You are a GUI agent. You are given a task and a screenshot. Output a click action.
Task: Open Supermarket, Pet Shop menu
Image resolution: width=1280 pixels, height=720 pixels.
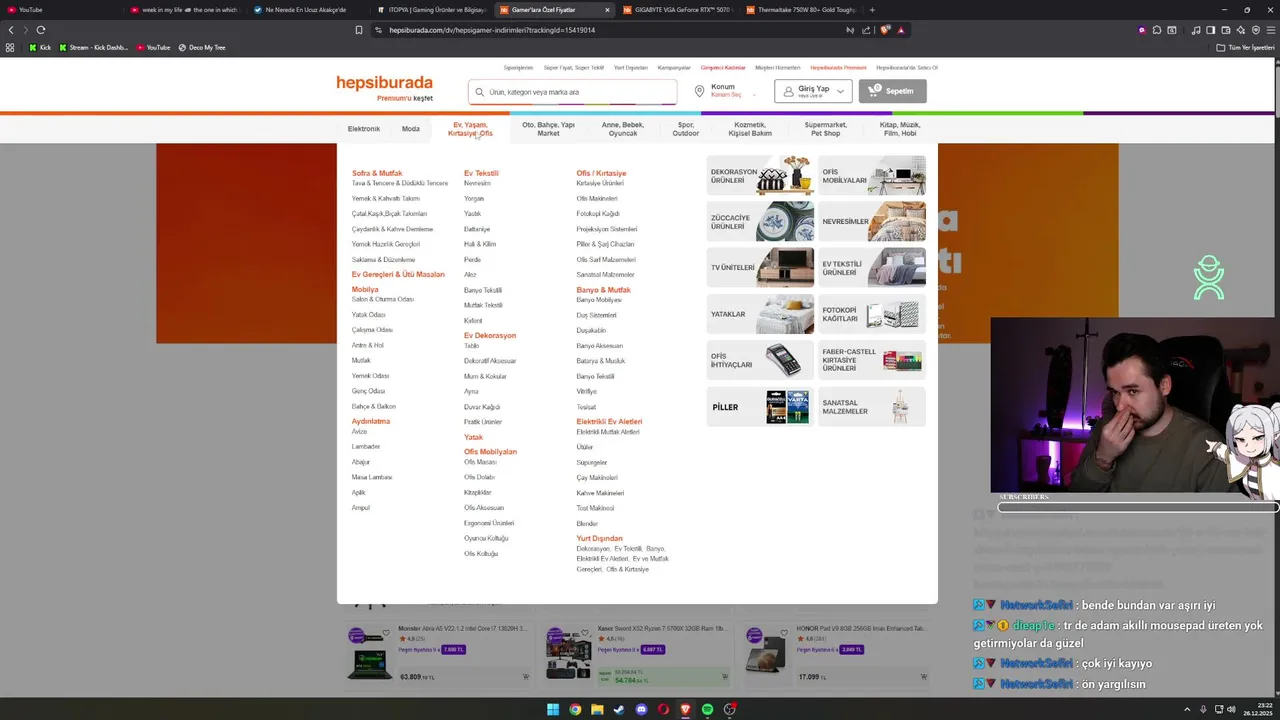[826, 129]
